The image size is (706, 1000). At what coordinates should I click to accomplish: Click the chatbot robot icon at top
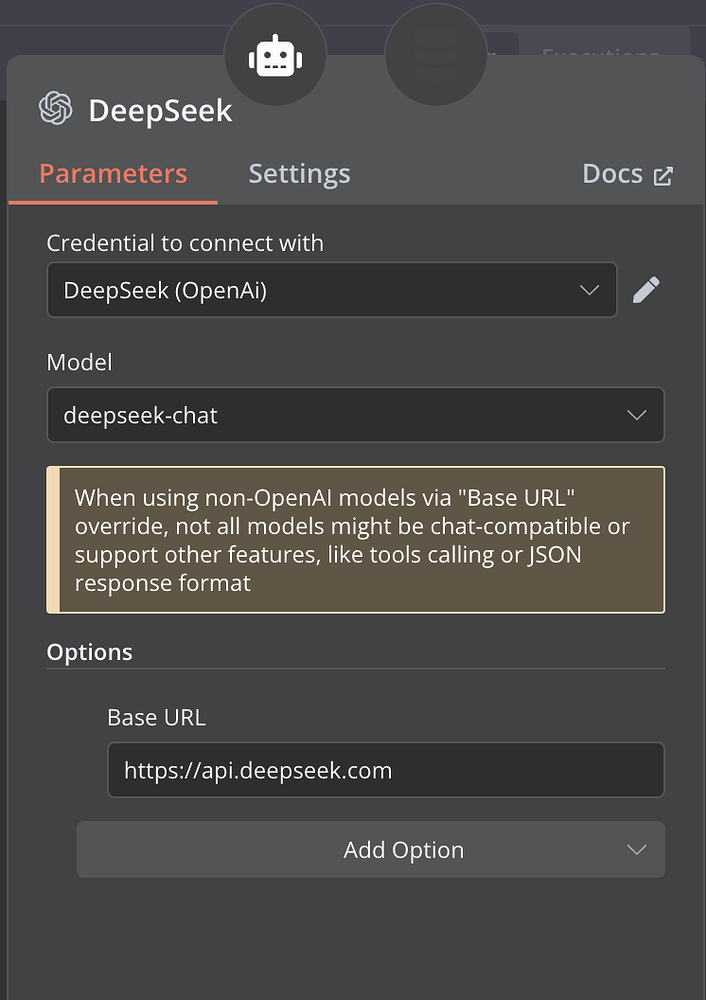tap(276, 55)
